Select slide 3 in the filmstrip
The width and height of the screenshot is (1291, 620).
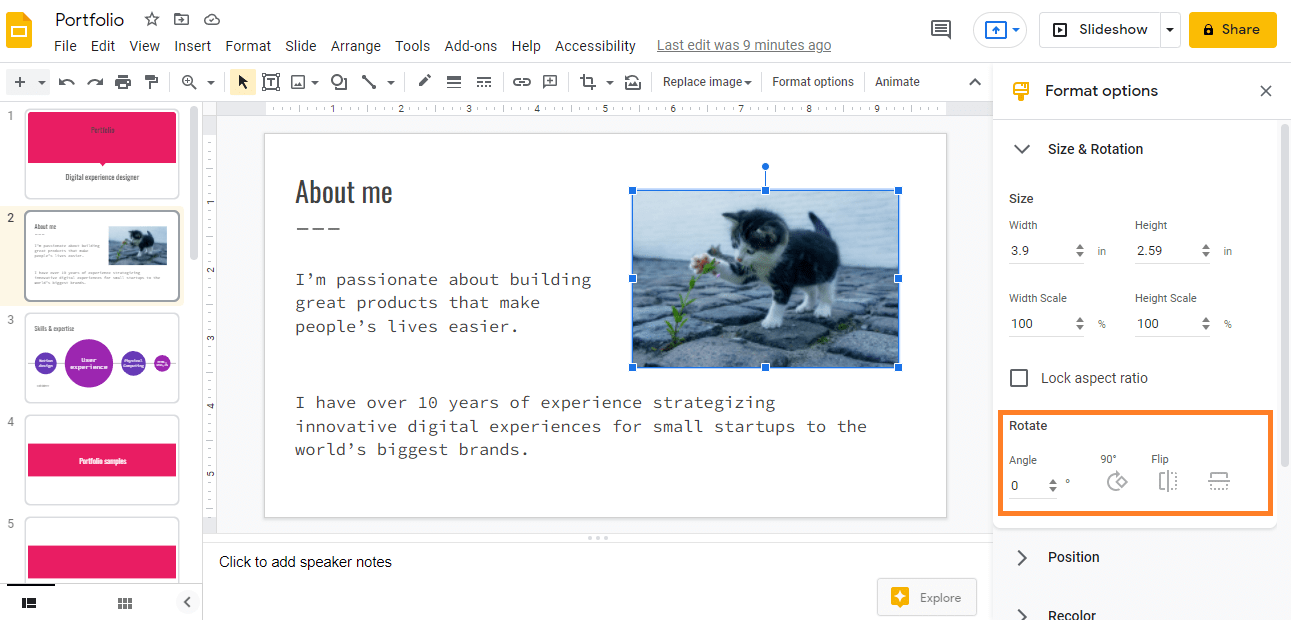pyautogui.click(x=101, y=357)
